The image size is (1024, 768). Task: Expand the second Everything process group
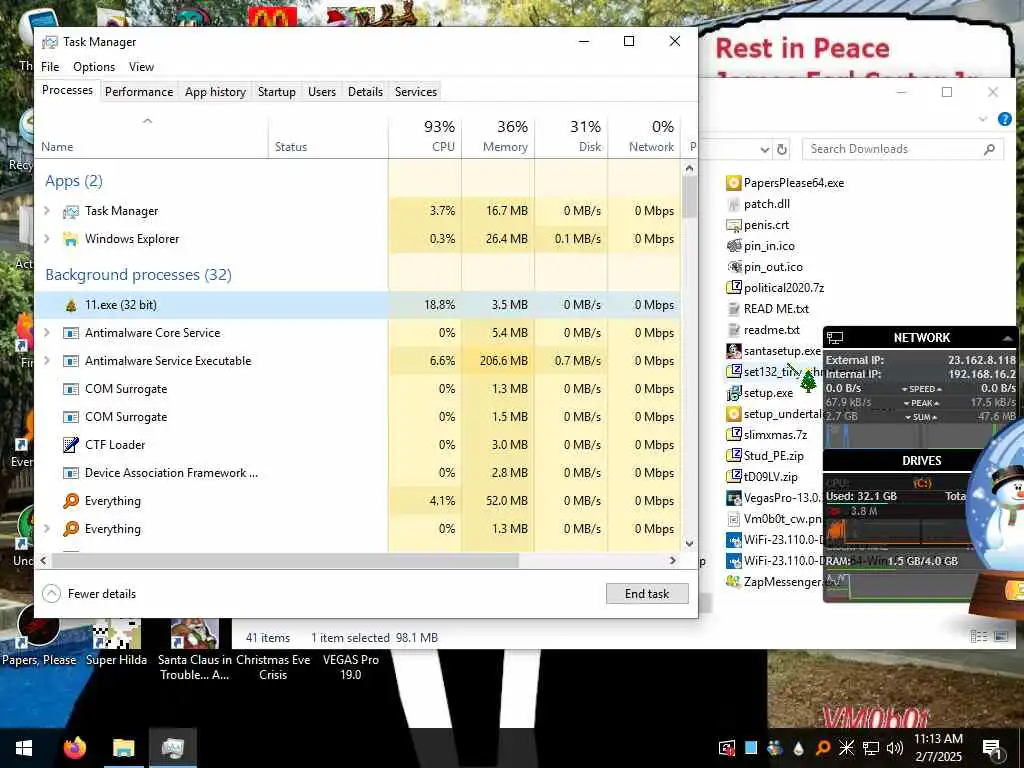(47, 529)
